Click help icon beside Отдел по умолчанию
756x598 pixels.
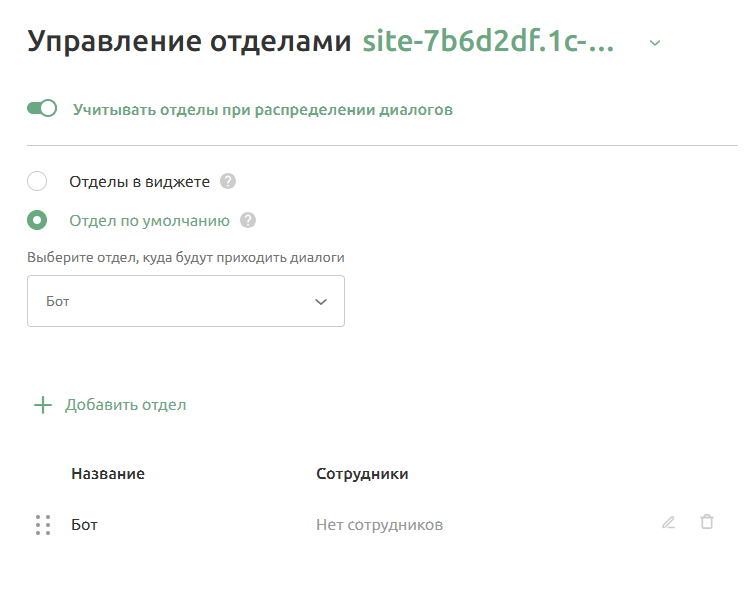248,221
